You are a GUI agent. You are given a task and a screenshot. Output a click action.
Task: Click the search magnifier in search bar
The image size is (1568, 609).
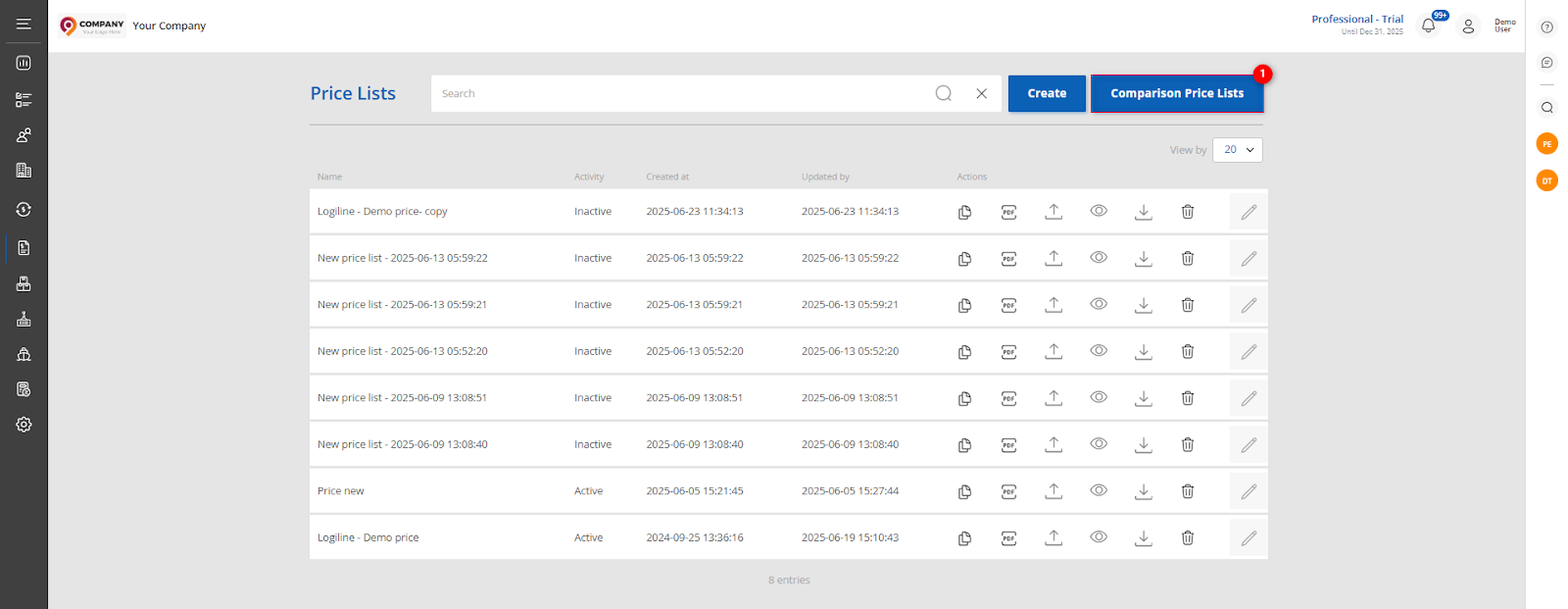coord(943,93)
